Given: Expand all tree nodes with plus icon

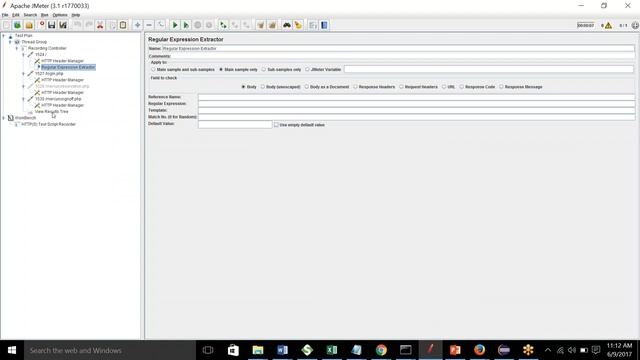Looking at the screenshot, I should (x=138, y=25).
